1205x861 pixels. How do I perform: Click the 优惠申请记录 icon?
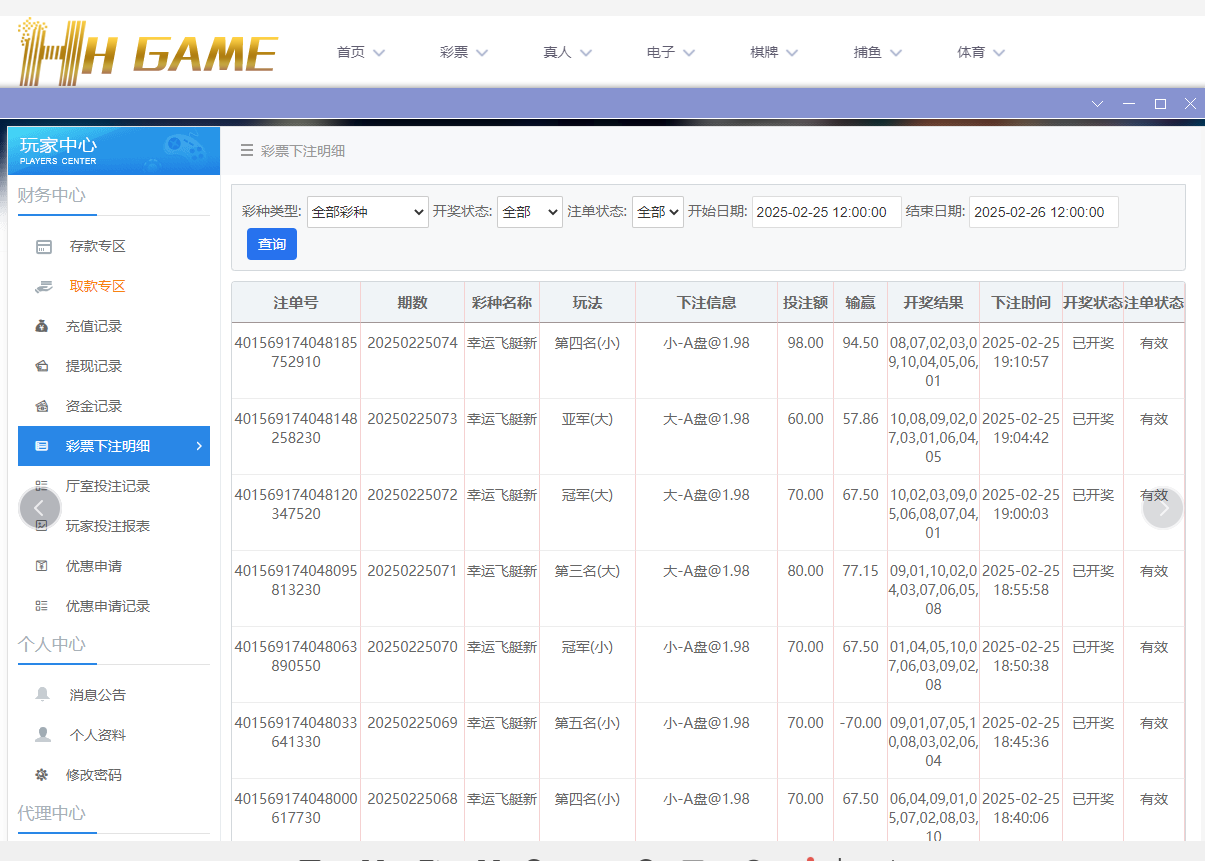coord(43,606)
